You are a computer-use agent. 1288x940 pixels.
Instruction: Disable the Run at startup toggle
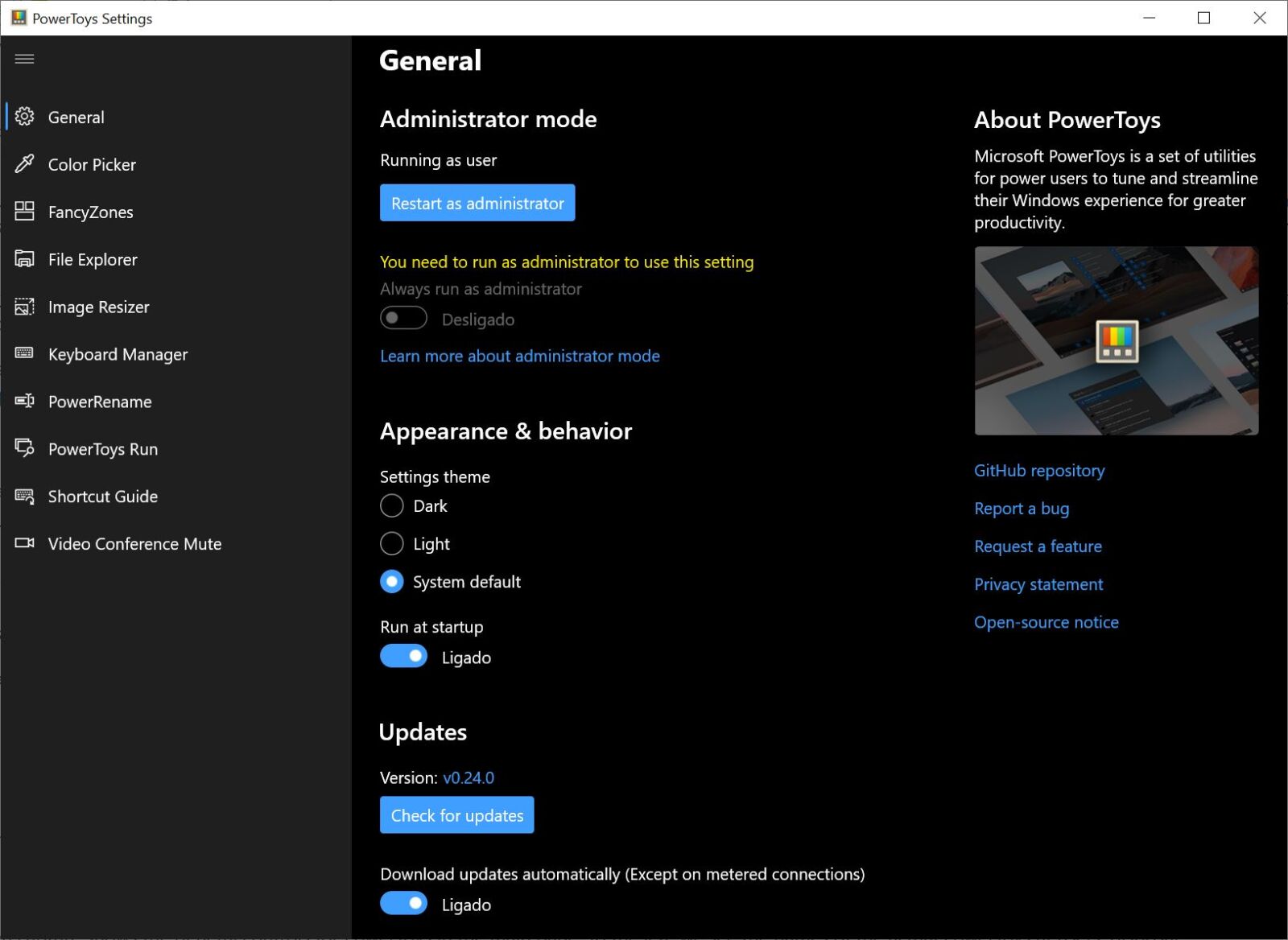403,656
